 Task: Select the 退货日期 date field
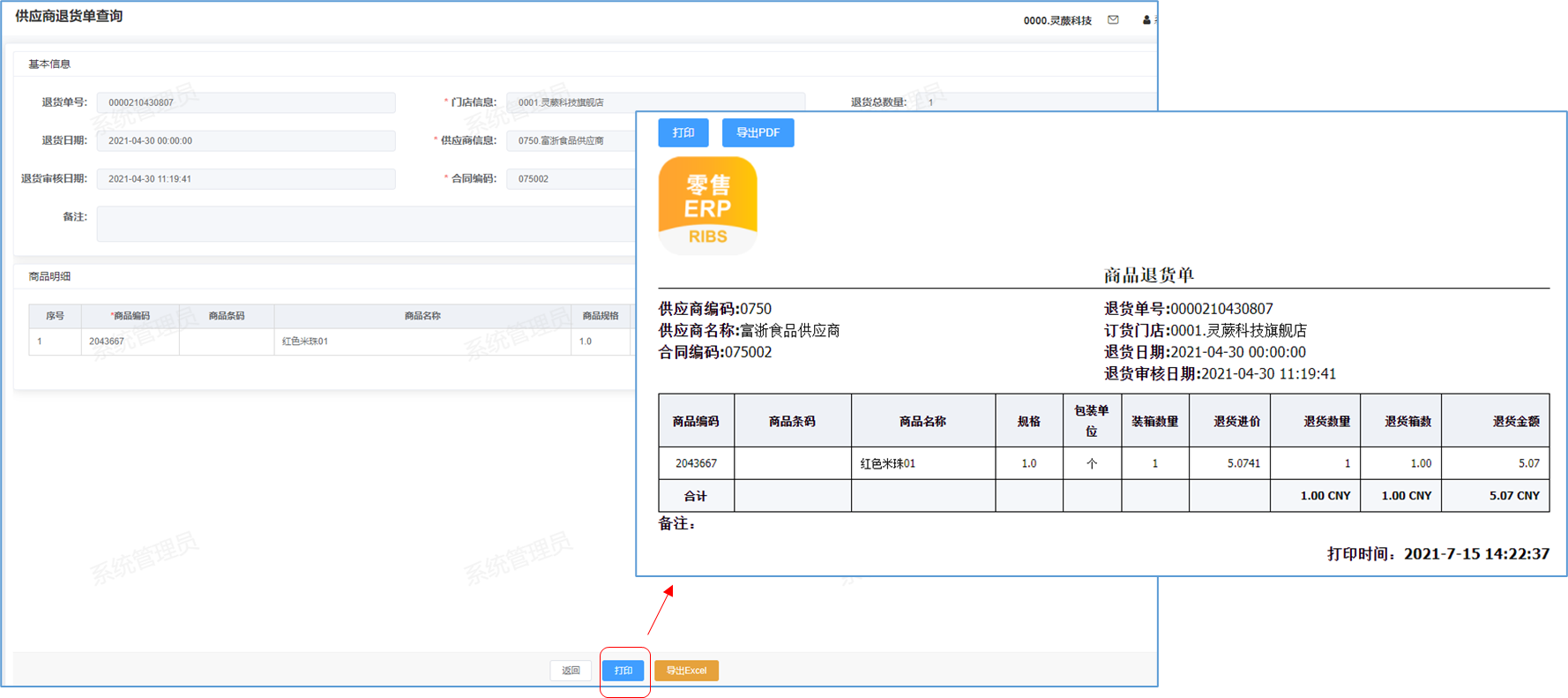pyautogui.click(x=245, y=140)
